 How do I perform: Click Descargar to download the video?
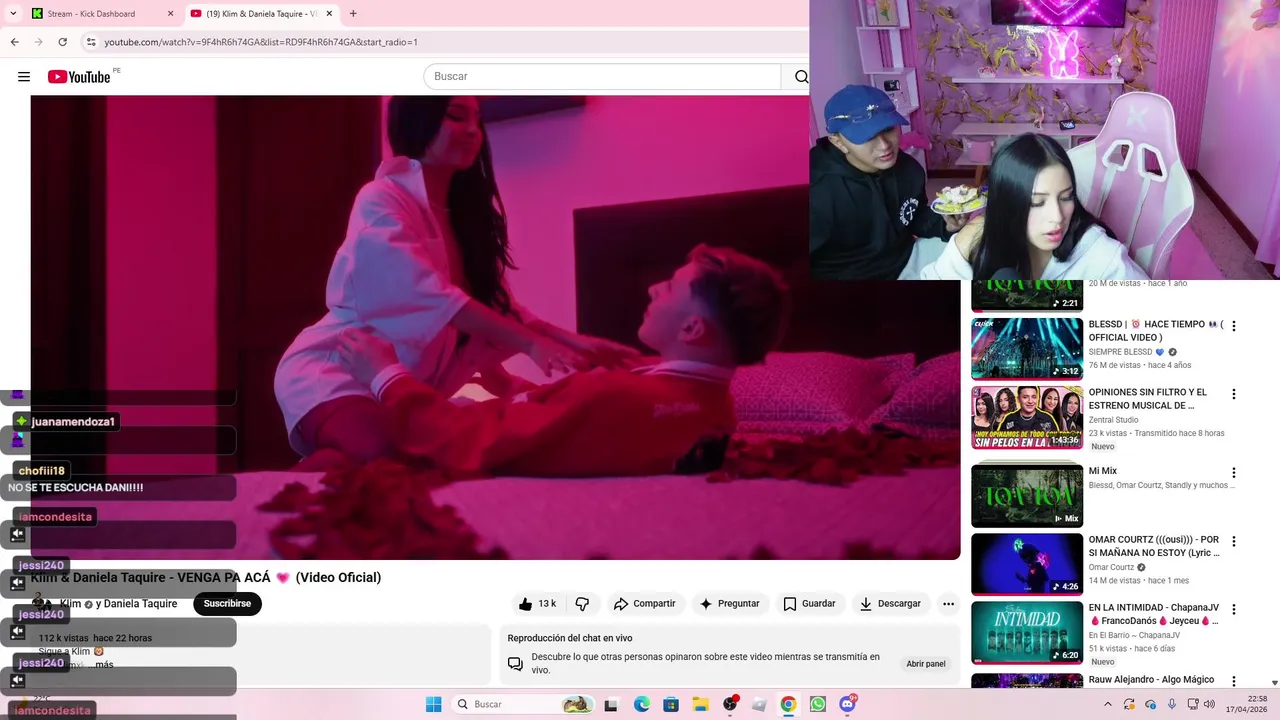[890, 604]
